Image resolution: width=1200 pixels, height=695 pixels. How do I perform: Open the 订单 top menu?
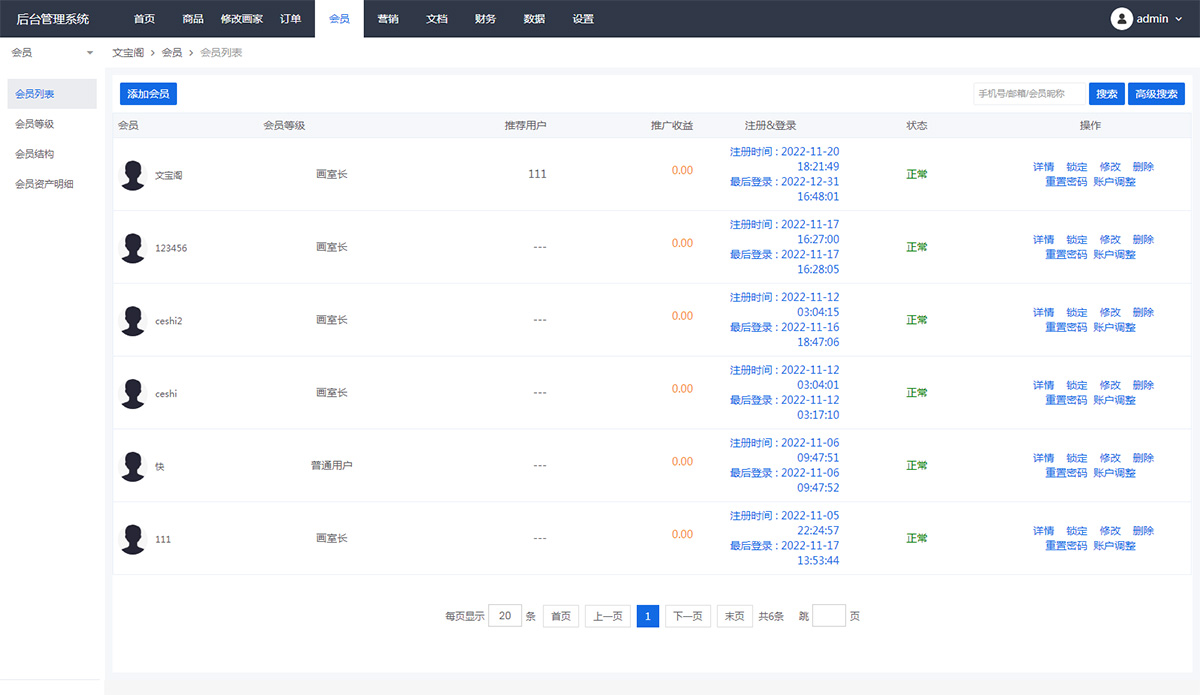(290, 19)
